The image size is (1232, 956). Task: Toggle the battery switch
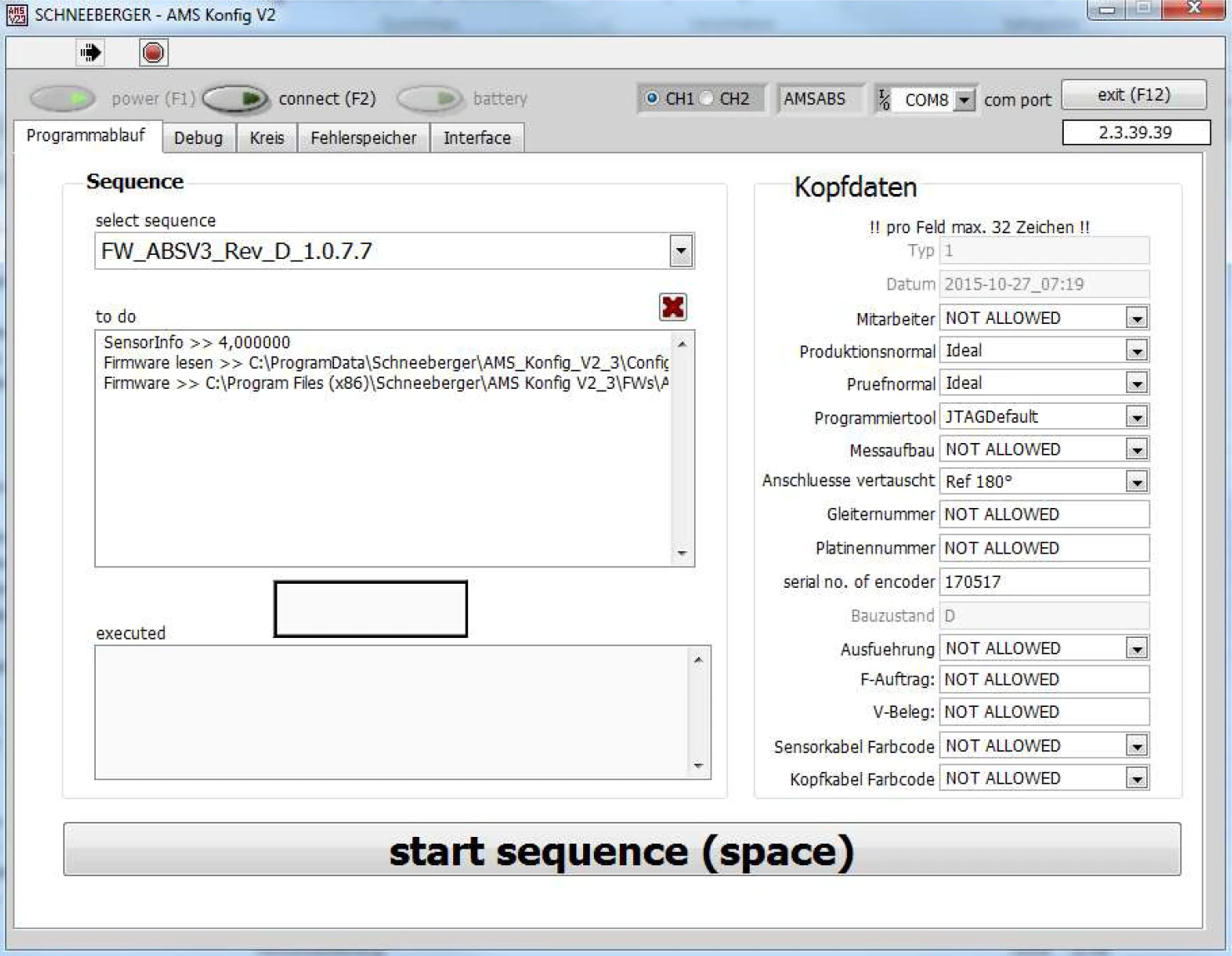click(x=429, y=99)
